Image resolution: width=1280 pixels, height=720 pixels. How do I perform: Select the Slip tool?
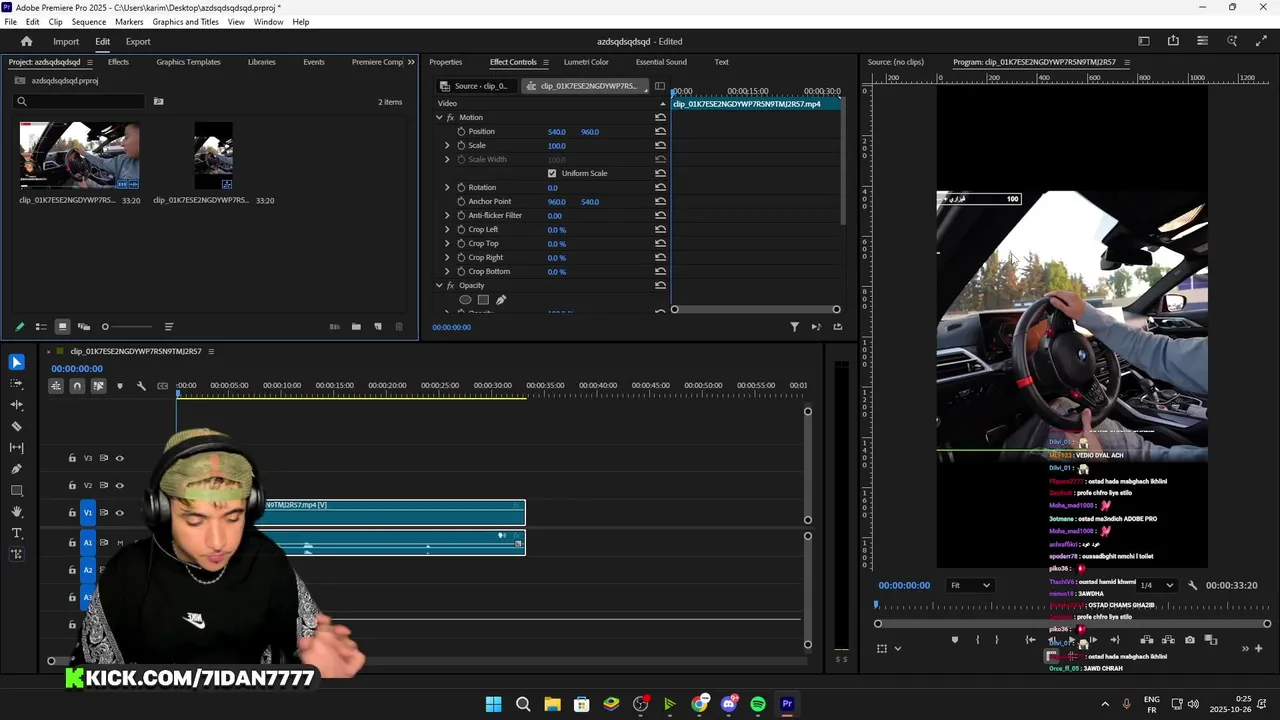[x=17, y=447]
